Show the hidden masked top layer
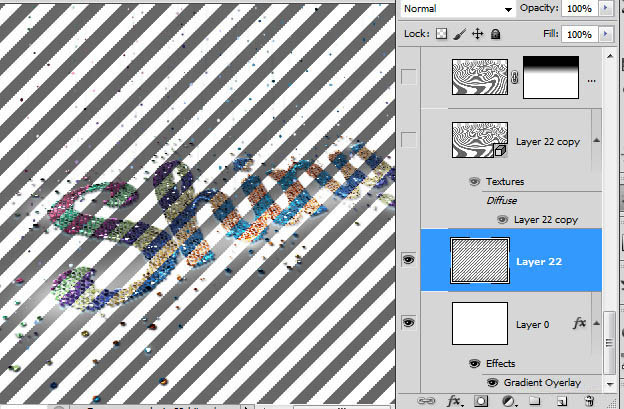 coord(409,77)
